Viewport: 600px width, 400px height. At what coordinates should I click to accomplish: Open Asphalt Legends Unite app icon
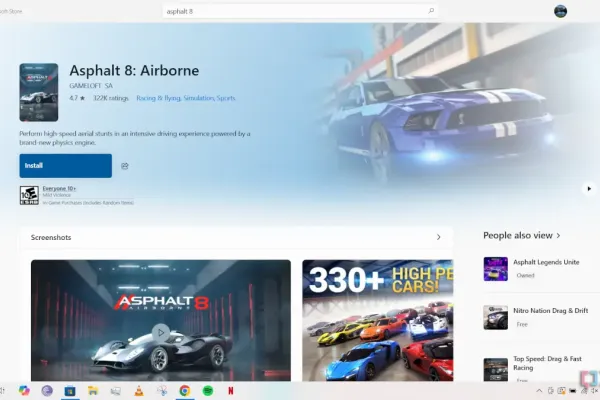point(496,269)
